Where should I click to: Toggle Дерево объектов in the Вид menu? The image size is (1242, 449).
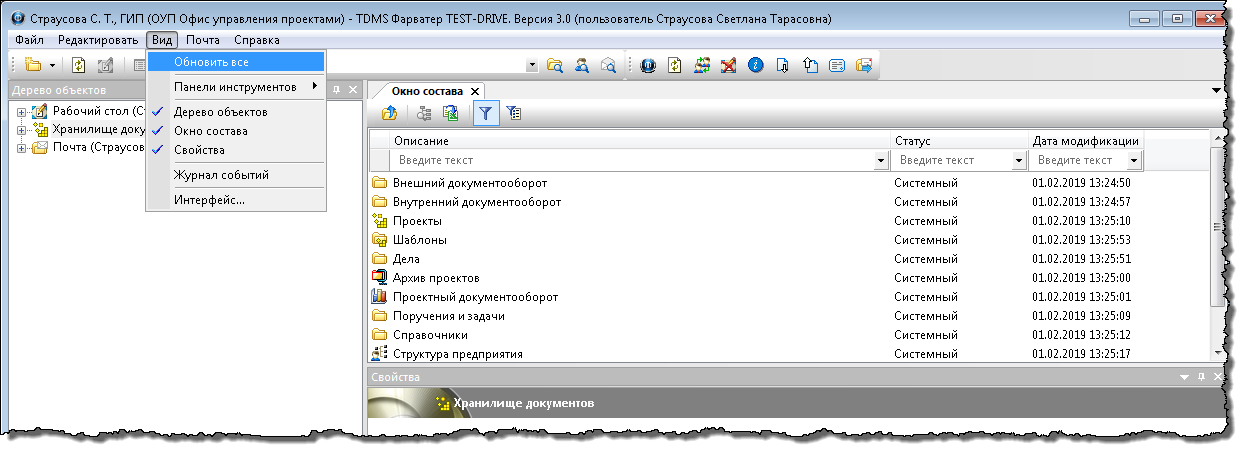220,112
